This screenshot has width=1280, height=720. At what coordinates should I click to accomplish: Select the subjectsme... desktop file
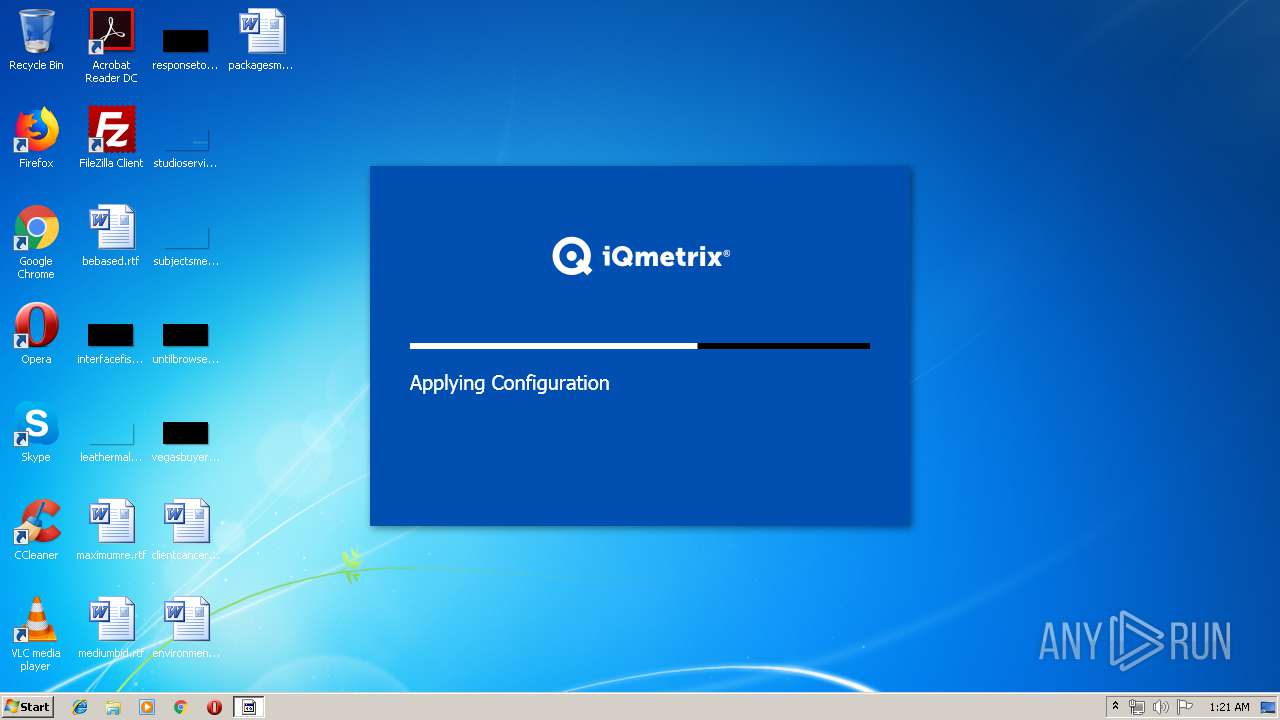185,245
